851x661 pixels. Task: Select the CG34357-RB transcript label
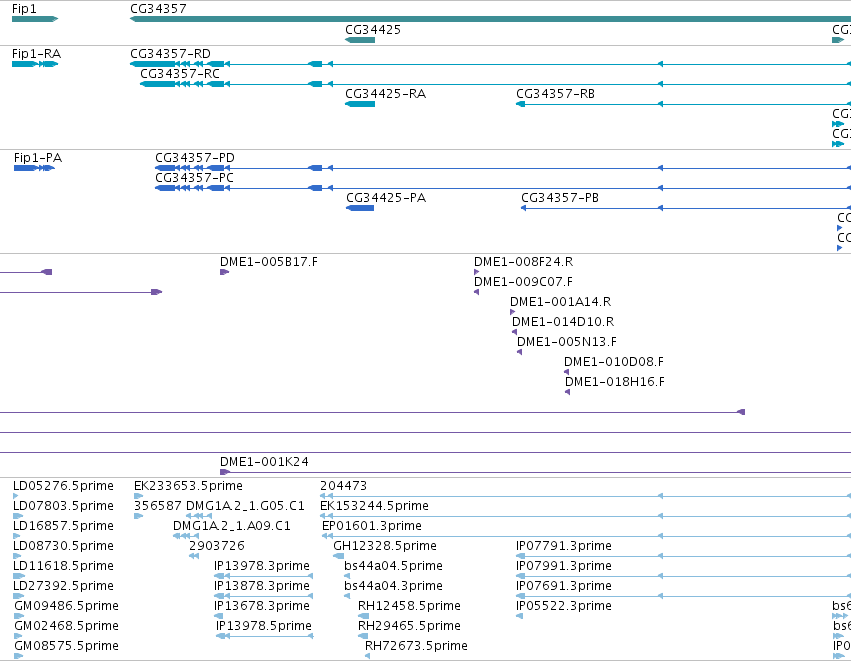point(556,94)
